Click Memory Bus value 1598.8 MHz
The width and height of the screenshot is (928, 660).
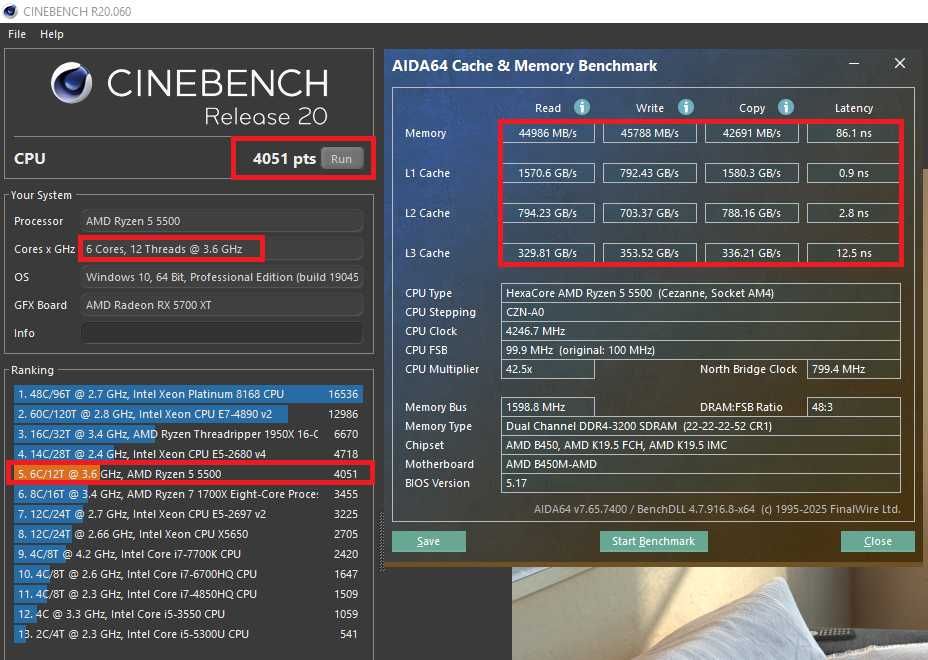547,407
